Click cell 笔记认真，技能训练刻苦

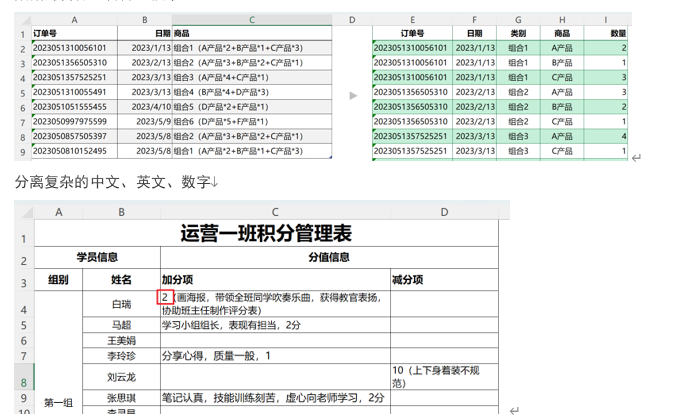click(275, 398)
